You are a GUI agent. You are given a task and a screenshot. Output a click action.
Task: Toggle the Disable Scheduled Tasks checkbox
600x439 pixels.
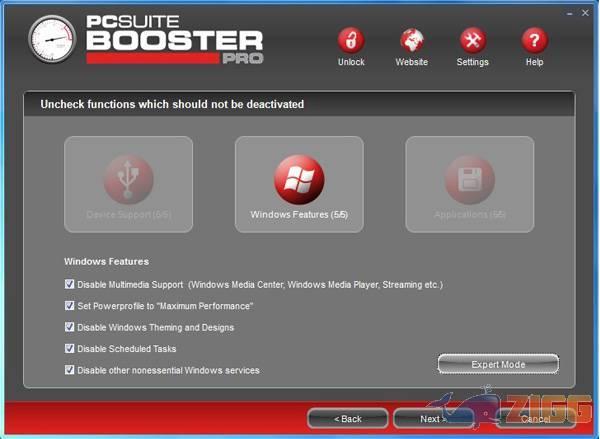click(x=70, y=349)
